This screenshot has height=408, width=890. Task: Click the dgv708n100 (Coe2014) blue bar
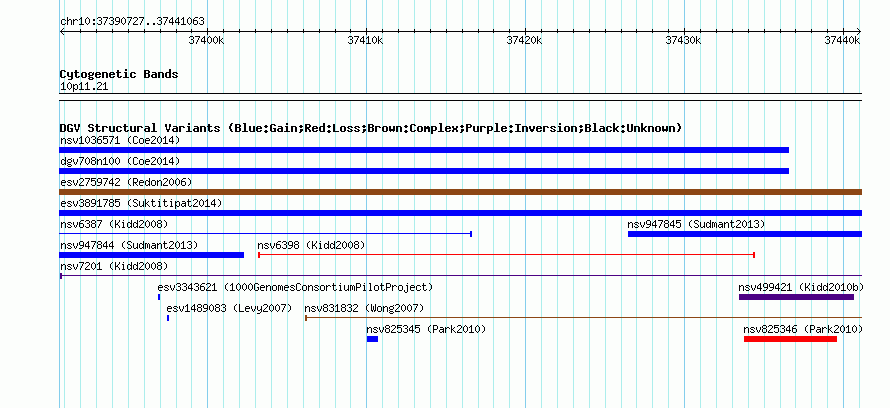tap(424, 171)
